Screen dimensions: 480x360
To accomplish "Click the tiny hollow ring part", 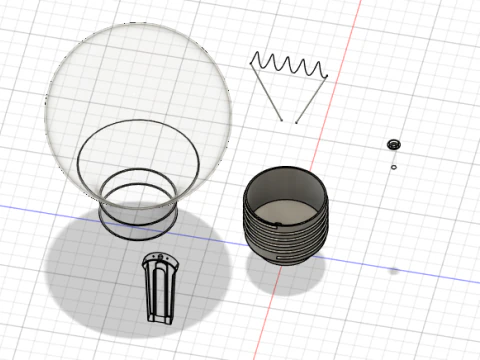I will (x=394, y=167).
